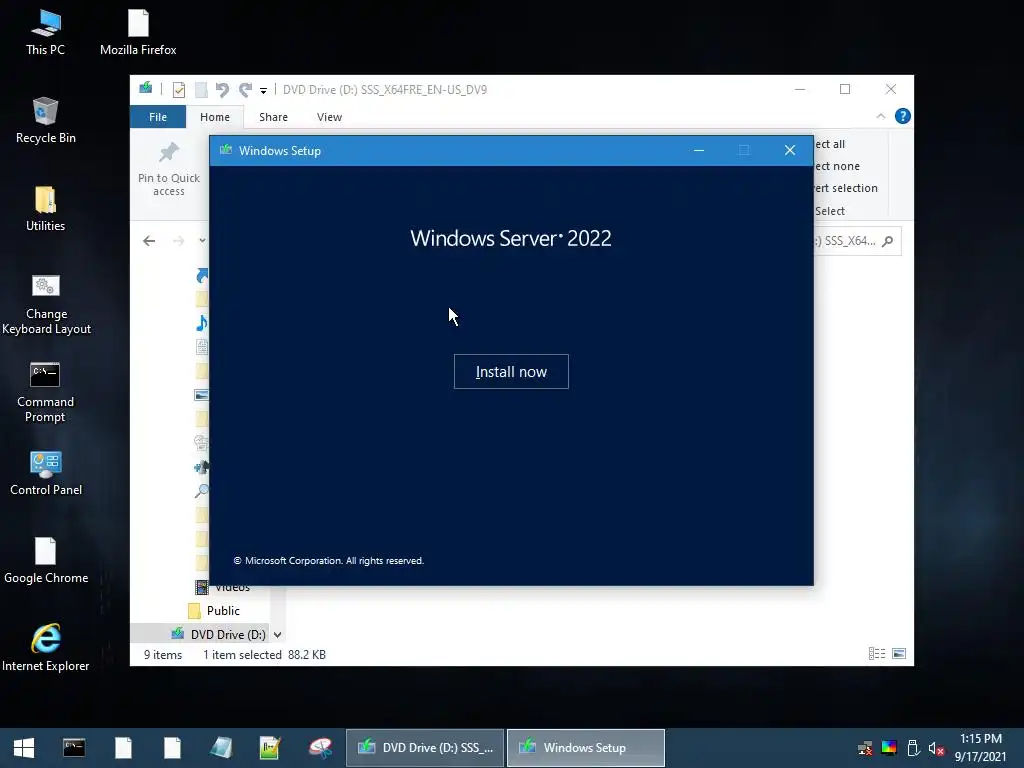Click the colorful display tray icon
Viewport: 1024px width, 768px height.
click(x=889, y=748)
